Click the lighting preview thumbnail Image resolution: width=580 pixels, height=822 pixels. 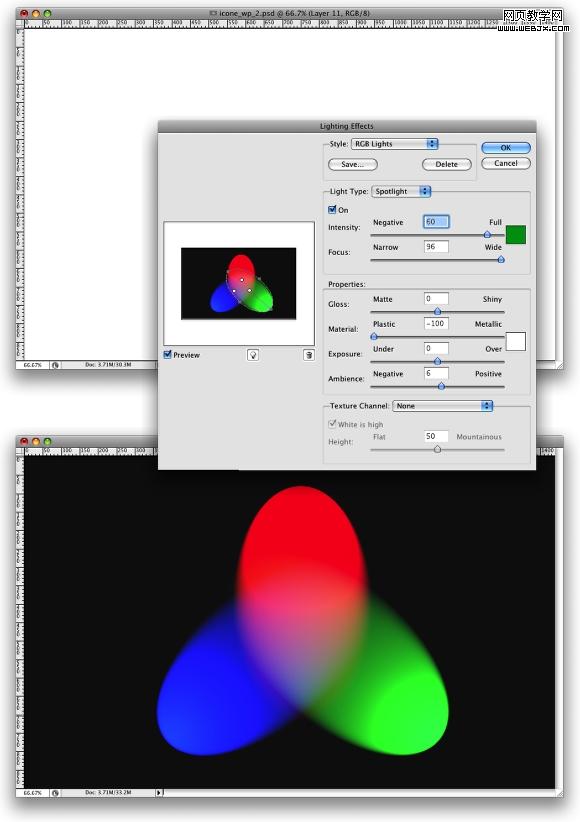click(239, 283)
